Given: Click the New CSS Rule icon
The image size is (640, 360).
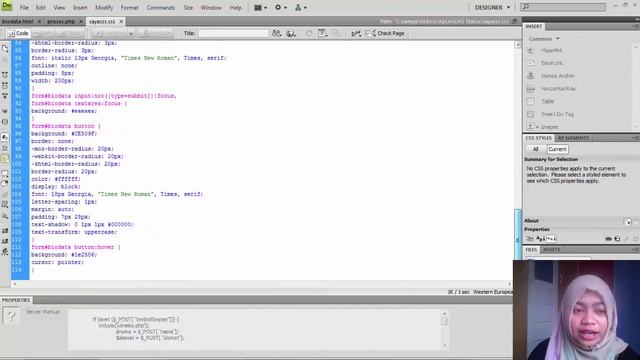Looking at the screenshot, I should click(x=617, y=239).
